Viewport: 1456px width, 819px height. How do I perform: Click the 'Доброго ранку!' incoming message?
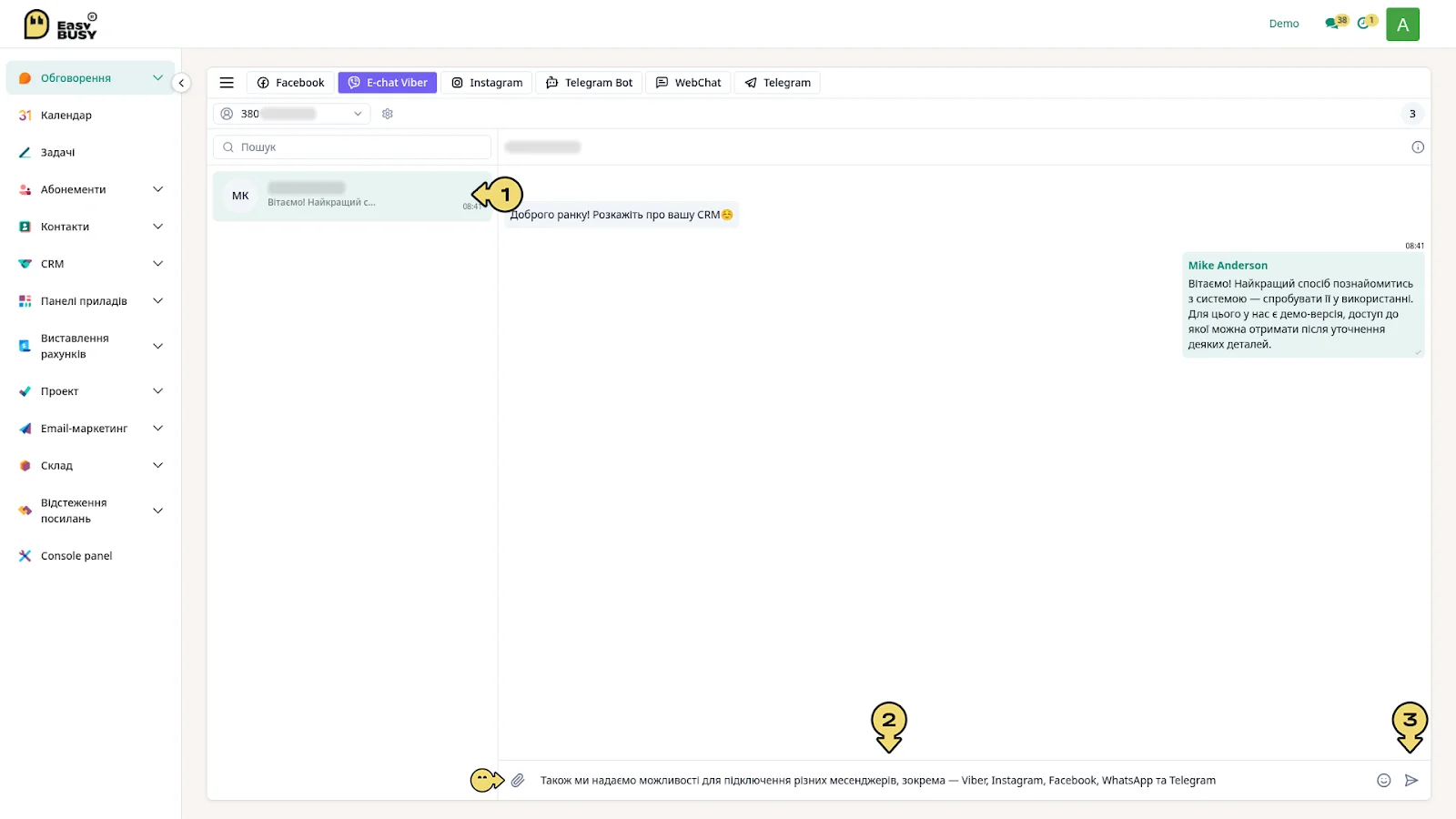(622, 215)
